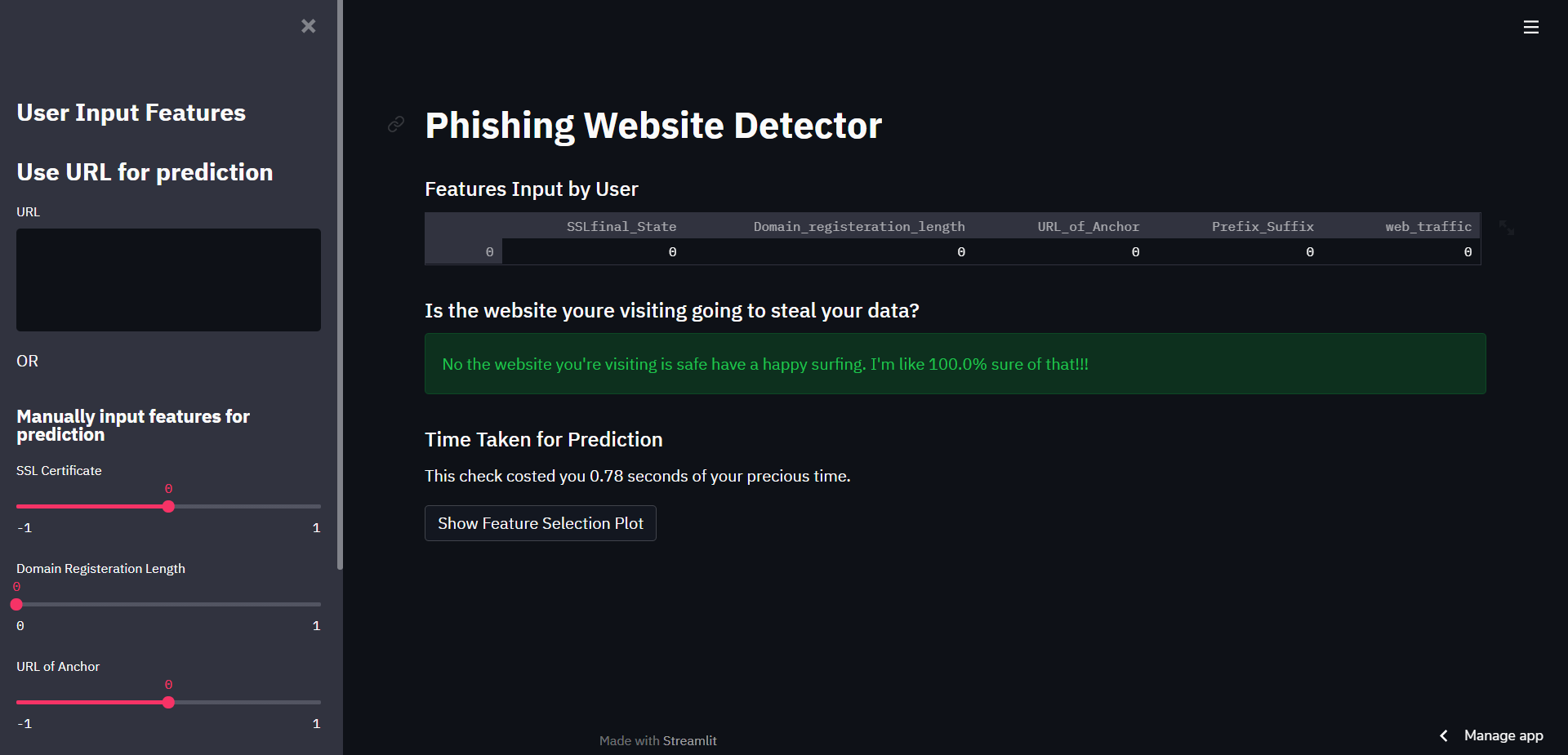The height and width of the screenshot is (755, 1568).
Task: Click the sidebar vertical scrollbar
Action: (340, 286)
